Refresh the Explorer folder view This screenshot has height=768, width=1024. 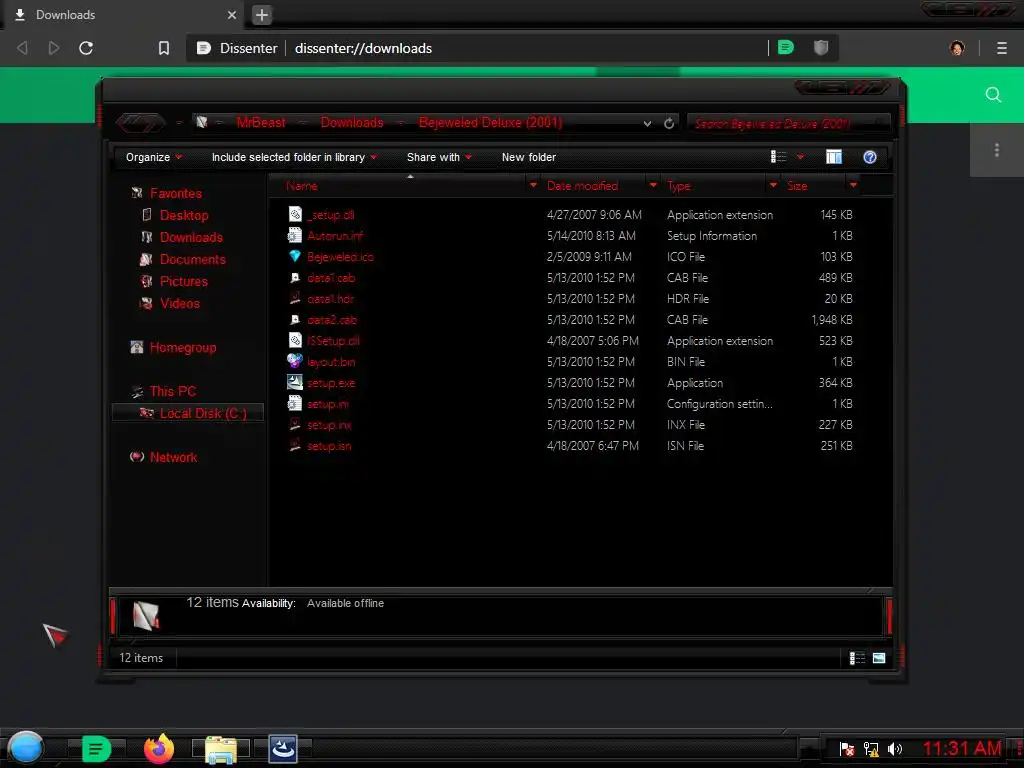669,123
